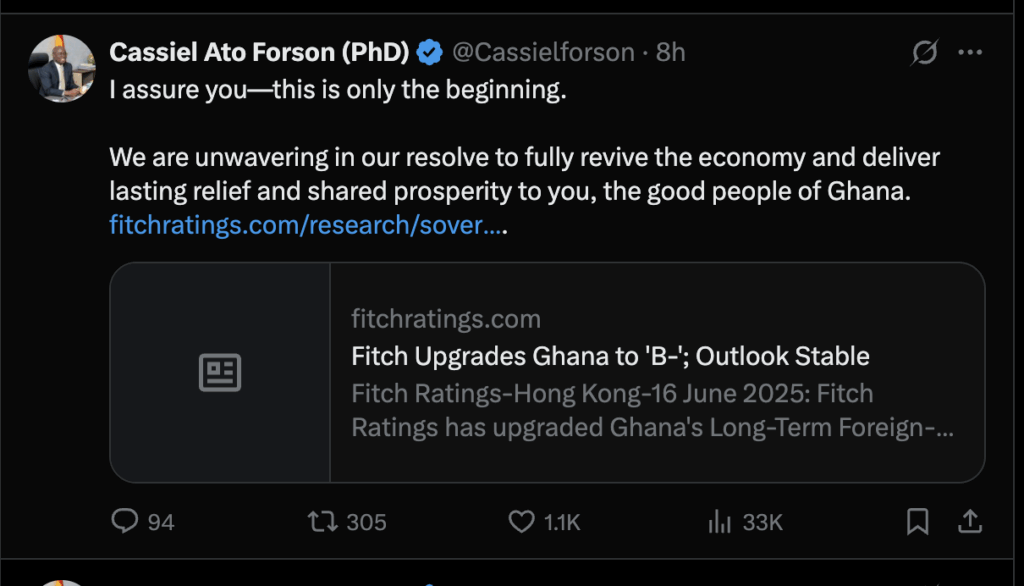The image size is (1024, 586).
Task: Open the three-dot More options menu
Action: pyautogui.click(x=969, y=52)
